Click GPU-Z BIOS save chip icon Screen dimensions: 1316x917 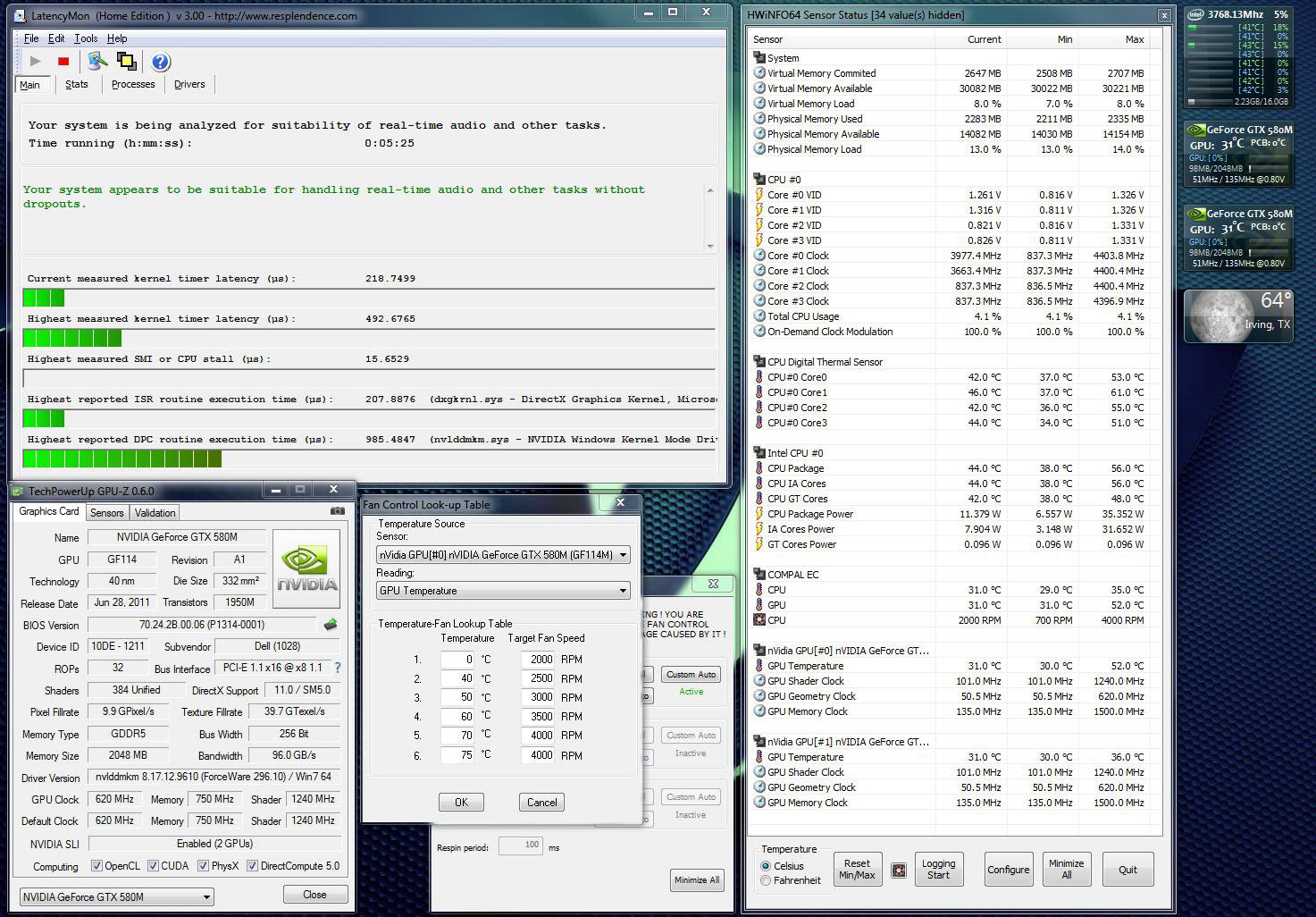pos(331,625)
